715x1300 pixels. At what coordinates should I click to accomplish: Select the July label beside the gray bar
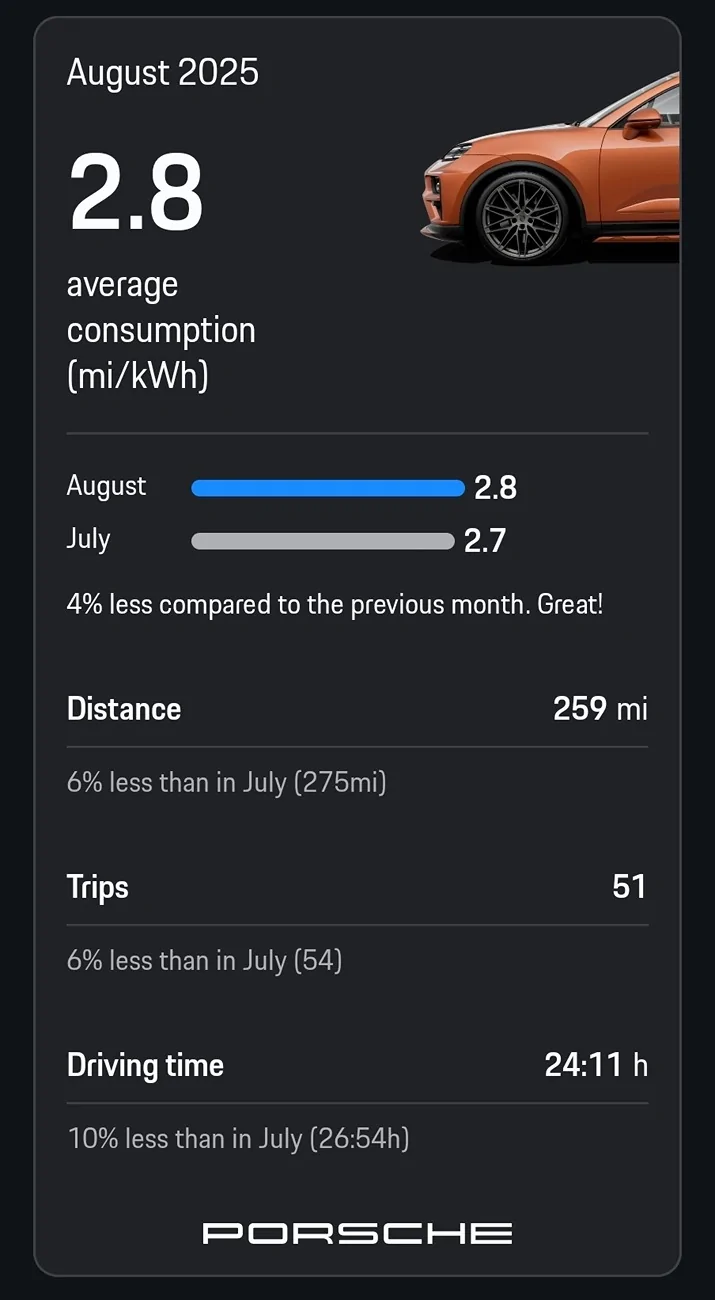pos(89,539)
